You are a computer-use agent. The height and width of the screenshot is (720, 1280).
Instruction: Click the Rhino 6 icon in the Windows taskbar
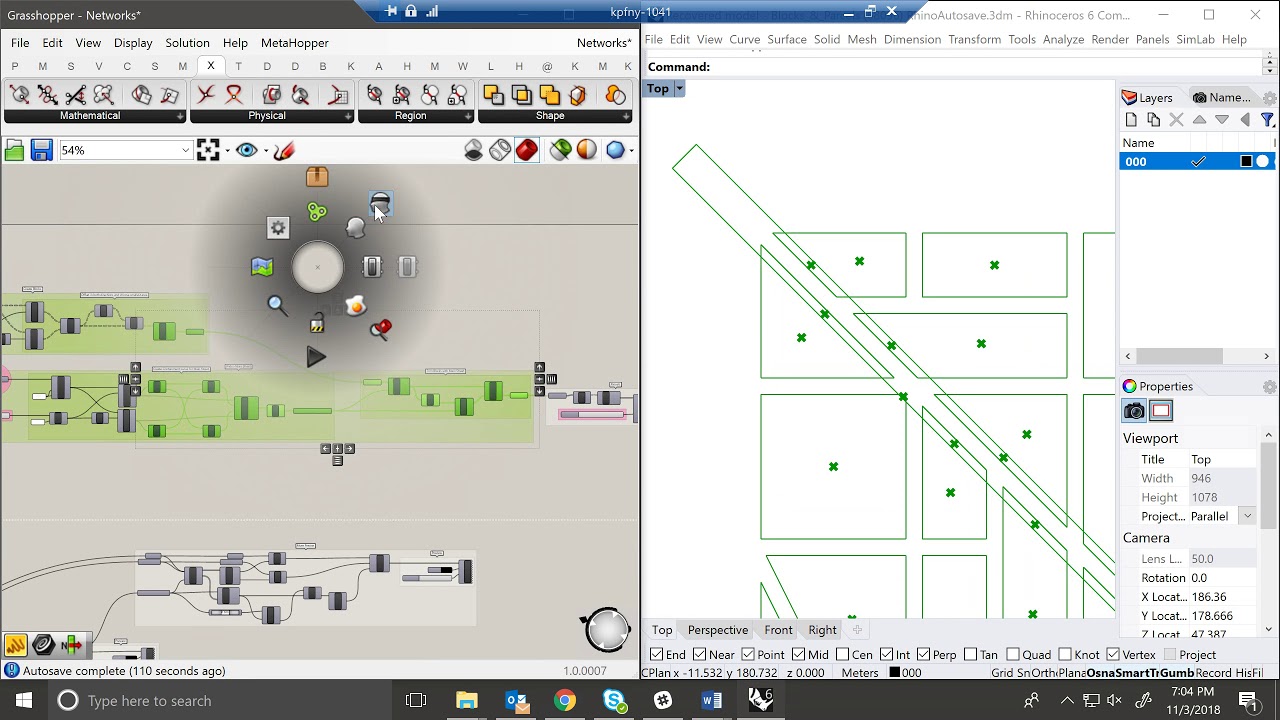click(x=760, y=700)
